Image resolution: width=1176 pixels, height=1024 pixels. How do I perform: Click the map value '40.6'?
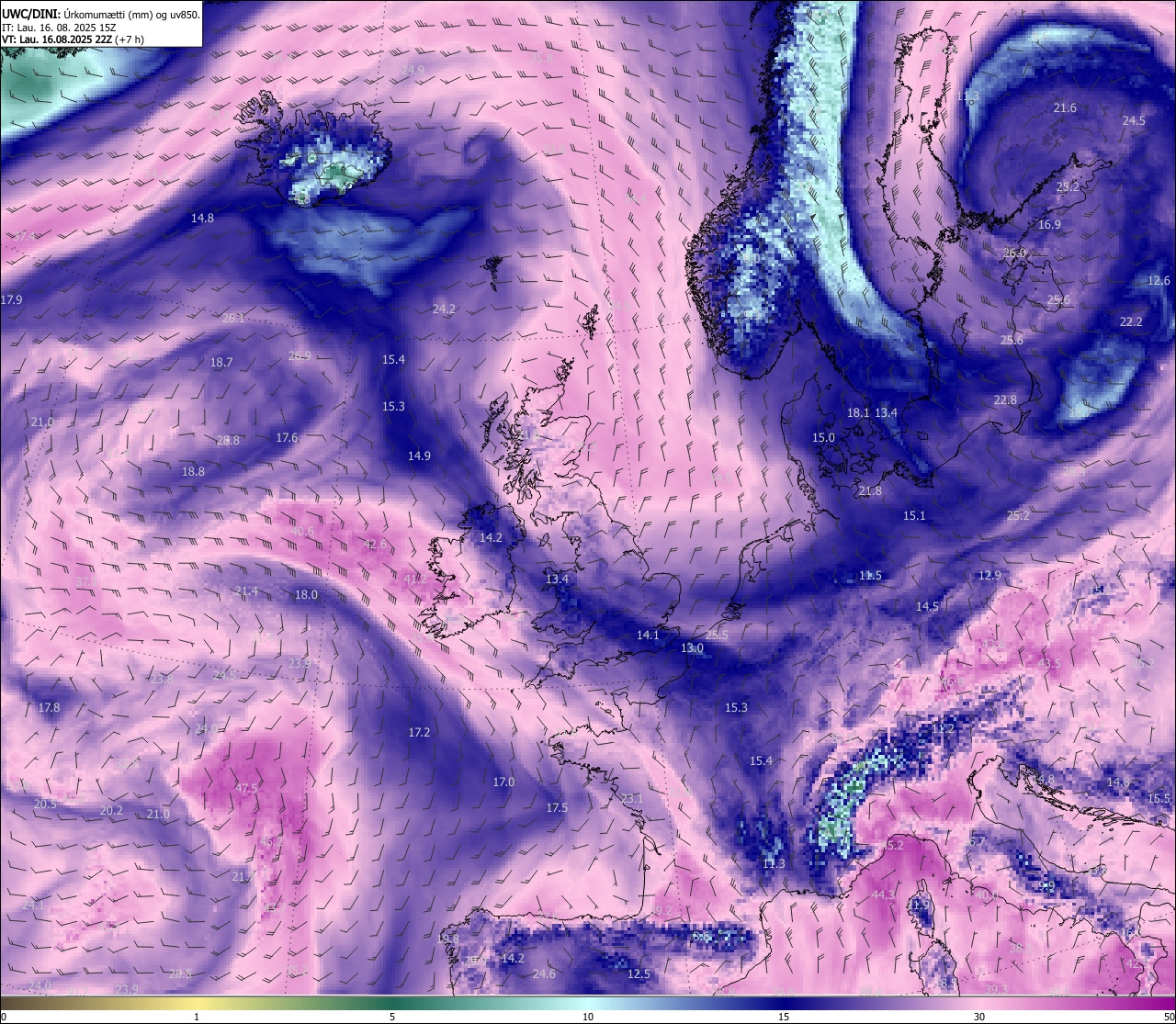[x=301, y=531]
